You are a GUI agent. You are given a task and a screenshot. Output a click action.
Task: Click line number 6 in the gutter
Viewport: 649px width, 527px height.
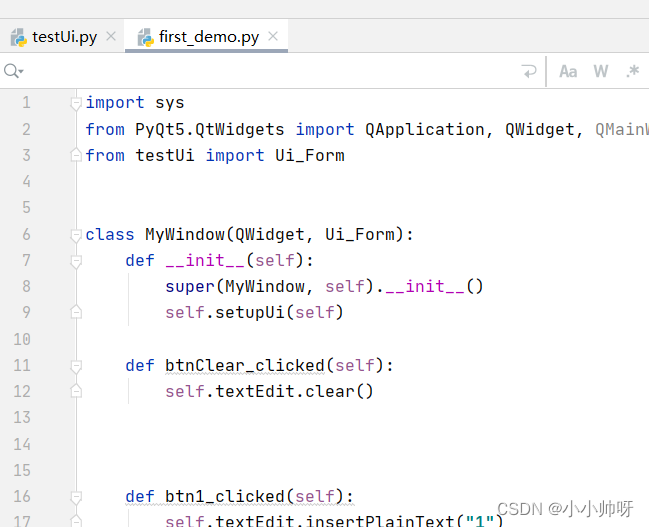click(x=26, y=234)
